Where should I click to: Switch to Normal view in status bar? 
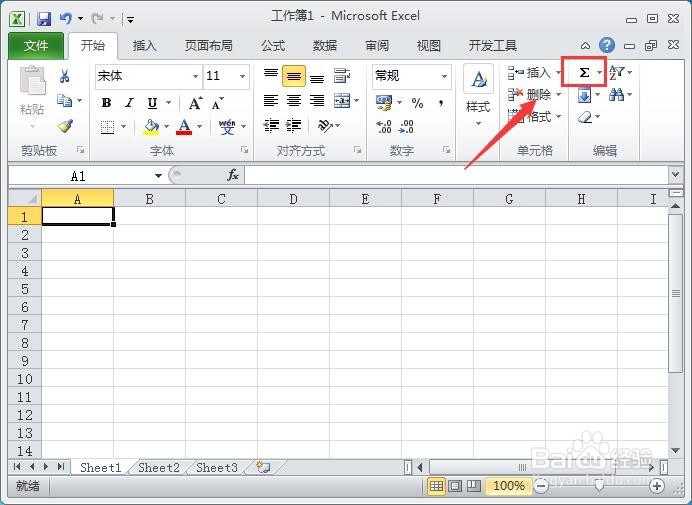[x=436, y=486]
